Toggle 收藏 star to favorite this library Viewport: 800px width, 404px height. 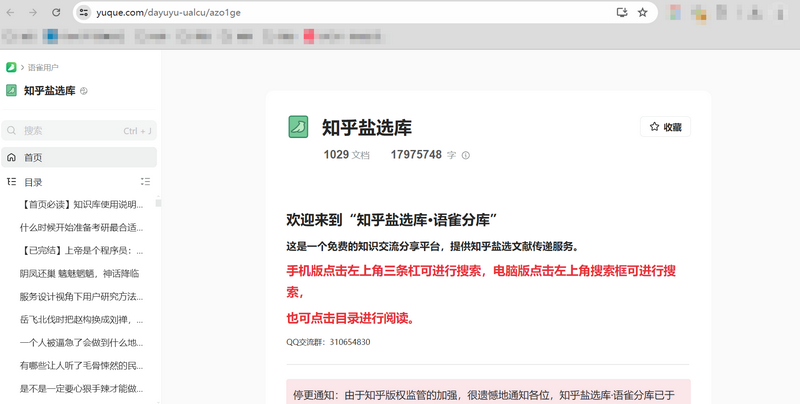click(x=665, y=127)
